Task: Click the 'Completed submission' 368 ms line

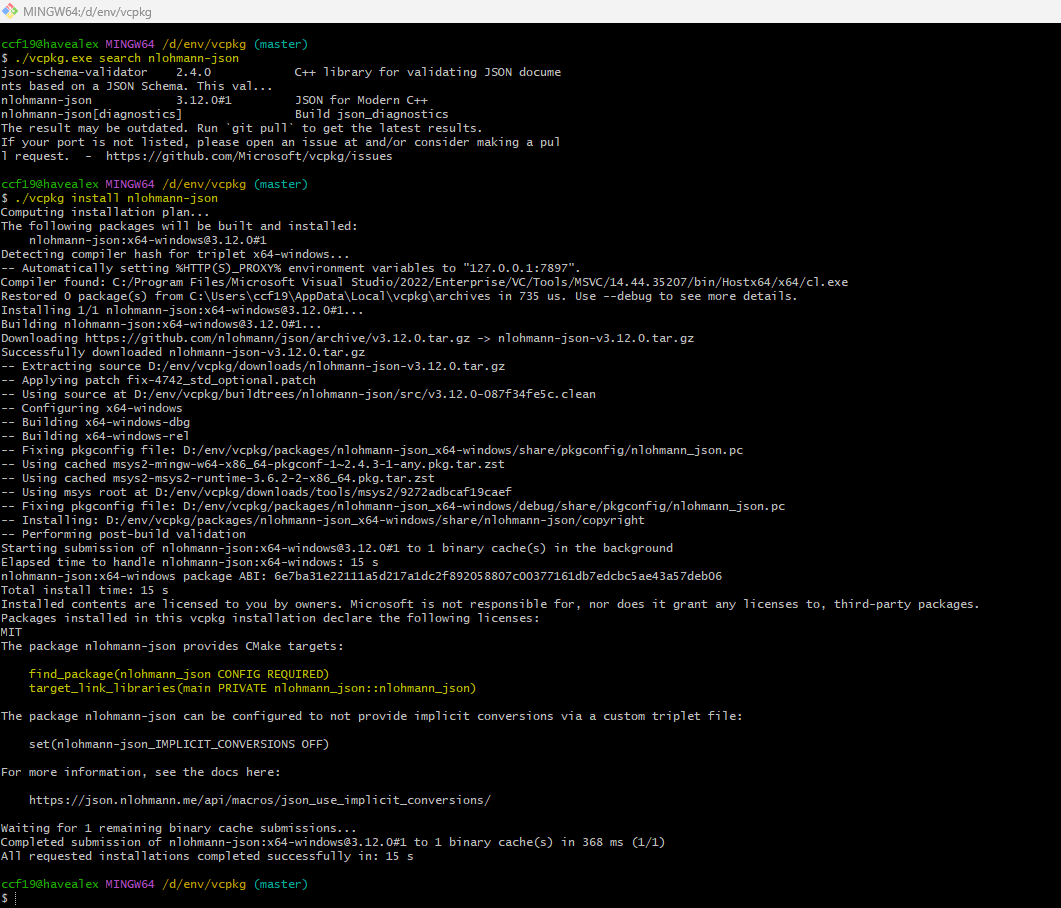Action: pos(333,842)
